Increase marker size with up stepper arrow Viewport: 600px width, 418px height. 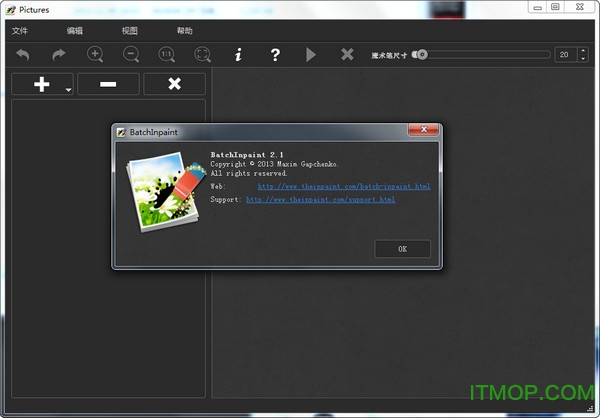tap(583, 51)
